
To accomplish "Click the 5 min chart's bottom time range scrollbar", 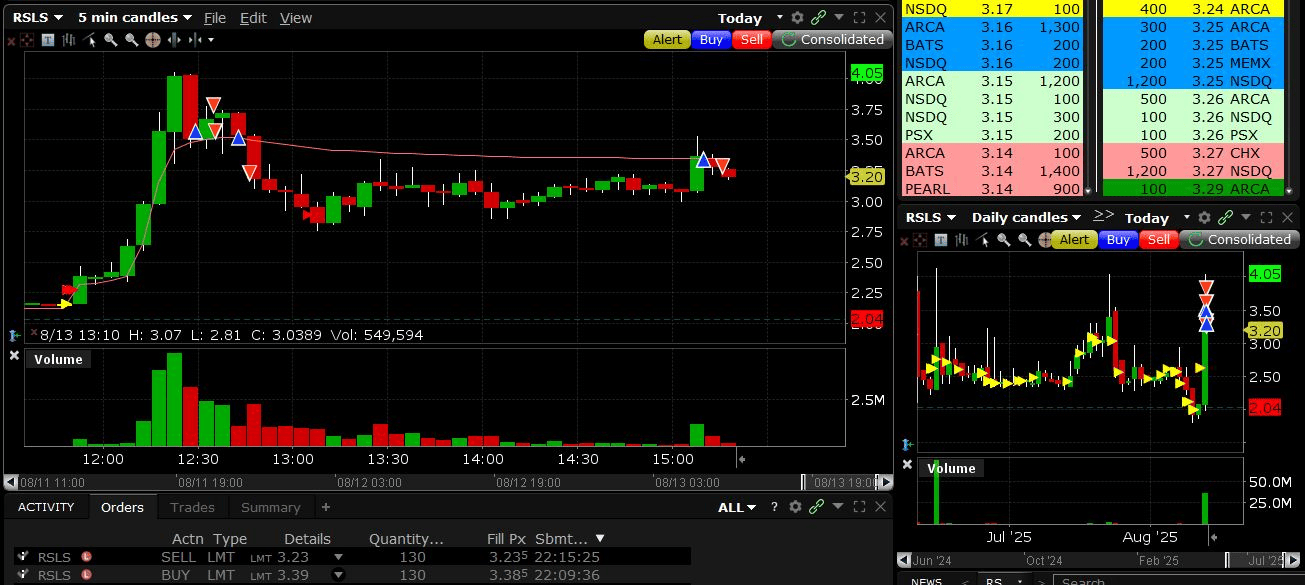I will (x=448, y=481).
